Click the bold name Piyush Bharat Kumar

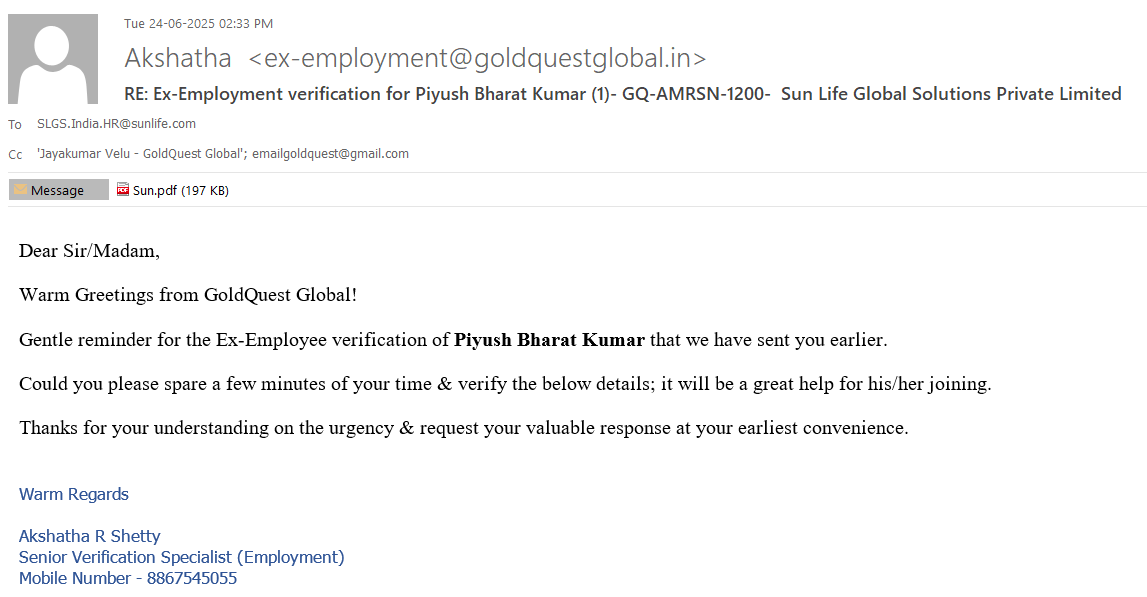coord(549,340)
